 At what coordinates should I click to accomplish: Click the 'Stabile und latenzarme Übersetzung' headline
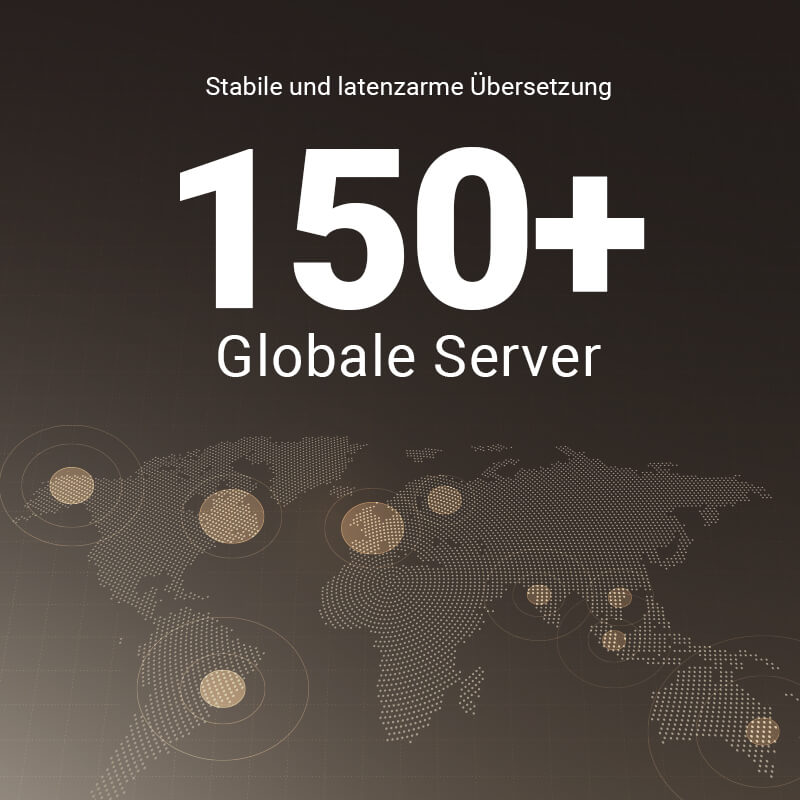point(408,86)
